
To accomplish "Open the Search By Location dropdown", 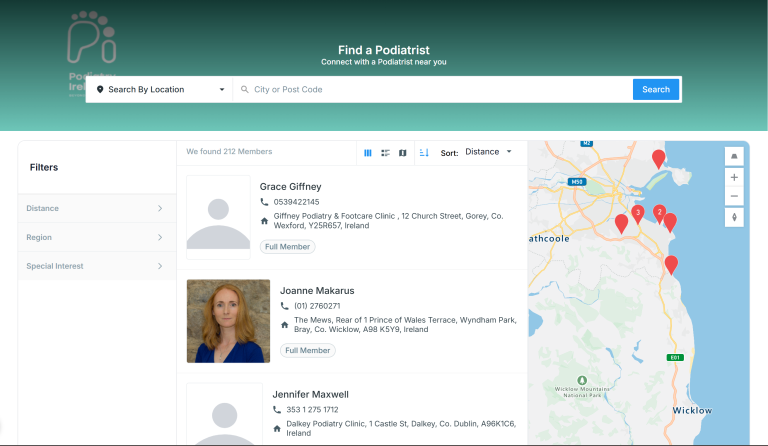I will [x=160, y=90].
